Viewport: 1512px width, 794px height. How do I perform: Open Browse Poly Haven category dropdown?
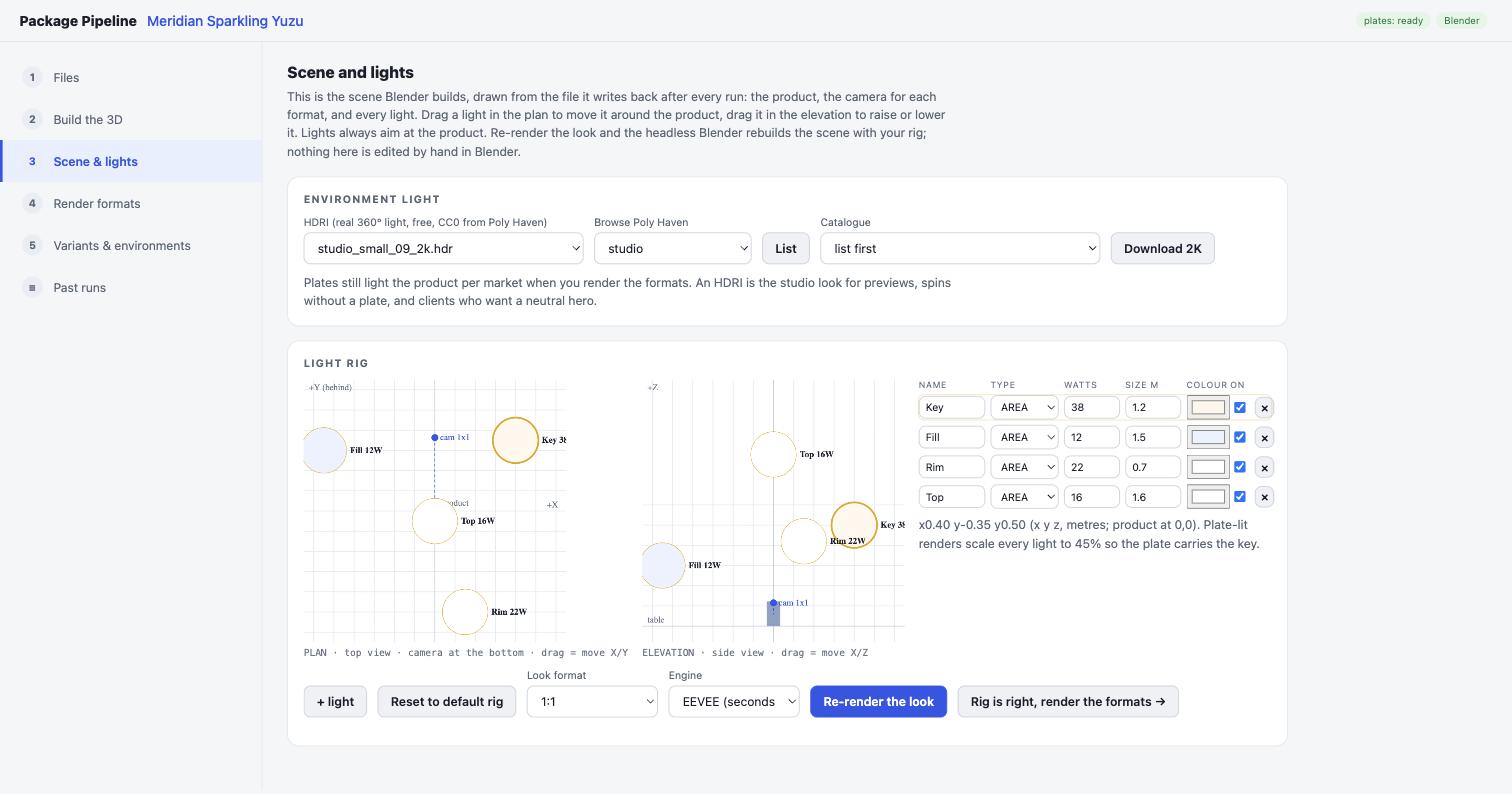tap(673, 249)
